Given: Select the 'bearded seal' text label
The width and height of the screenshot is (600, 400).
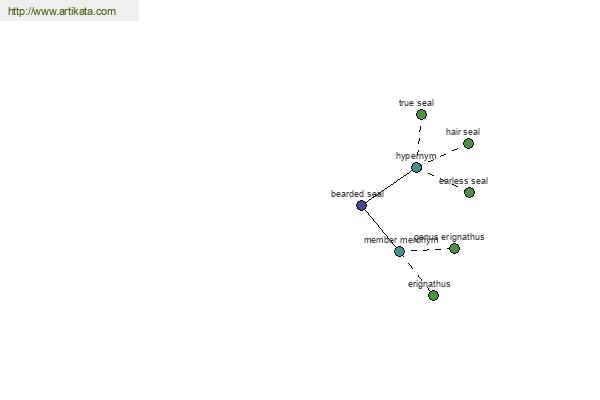Looking at the screenshot, I should point(357,194).
